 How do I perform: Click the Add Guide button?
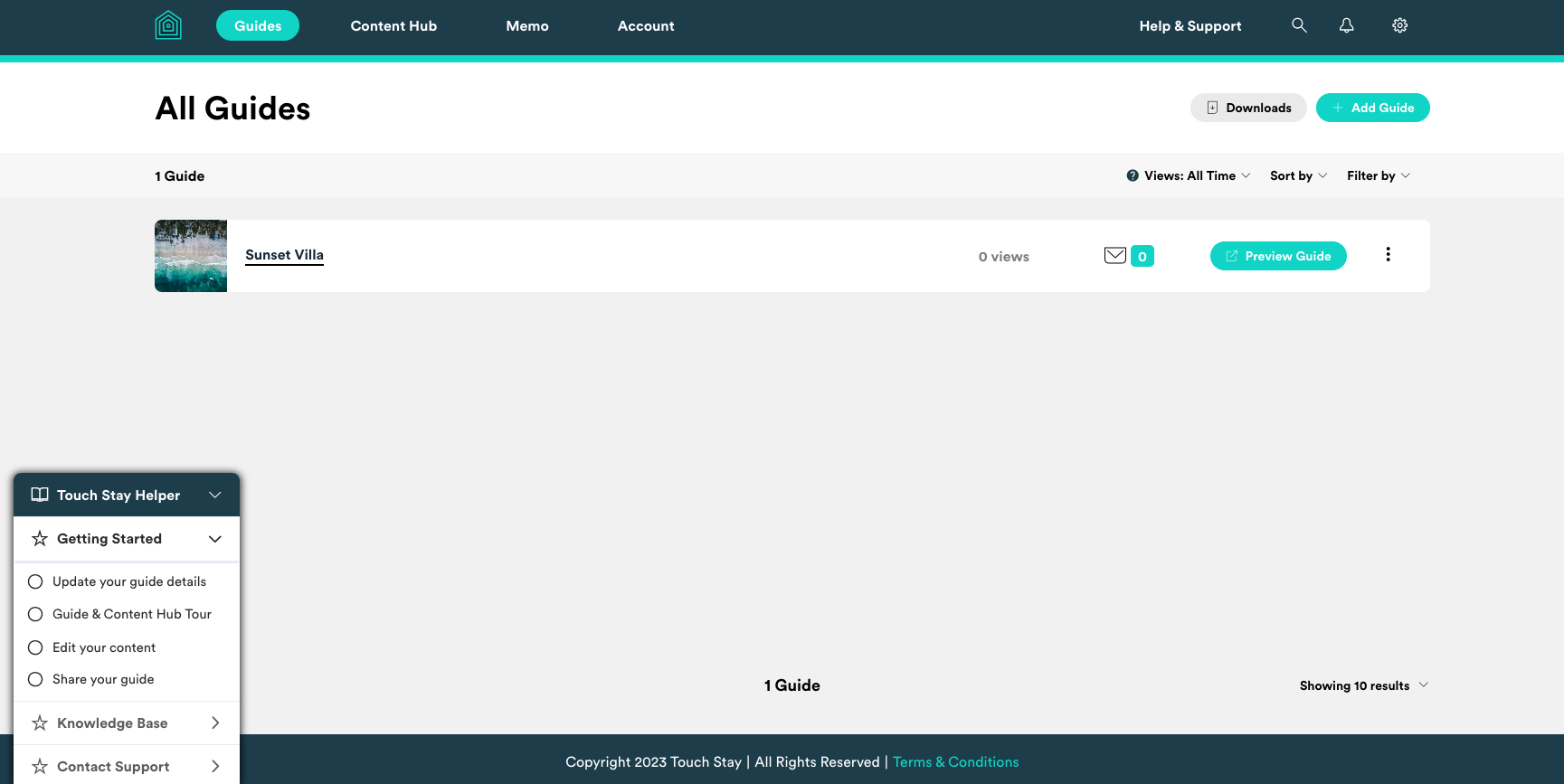point(1372,108)
